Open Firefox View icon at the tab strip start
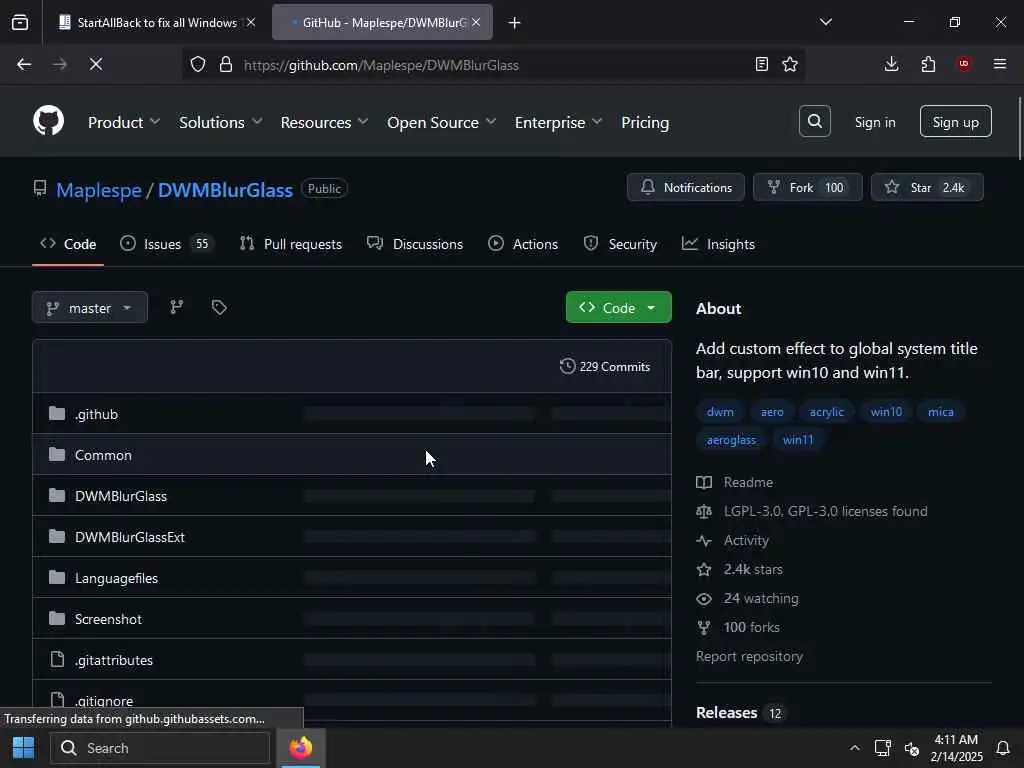 [20, 23]
